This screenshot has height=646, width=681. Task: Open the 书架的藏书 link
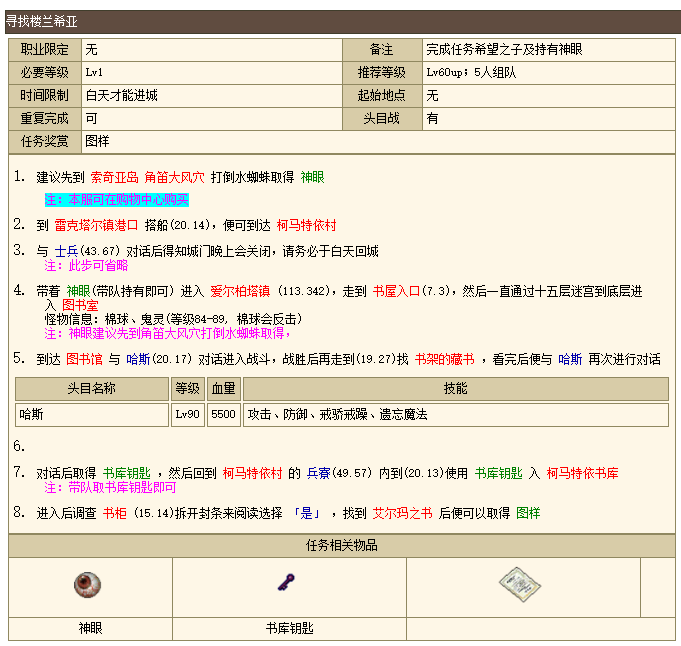click(445, 359)
